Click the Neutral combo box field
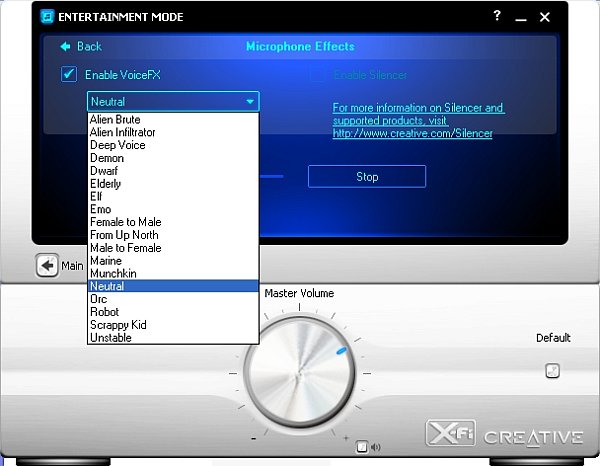The image size is (600, 466). tap(173, 101)
